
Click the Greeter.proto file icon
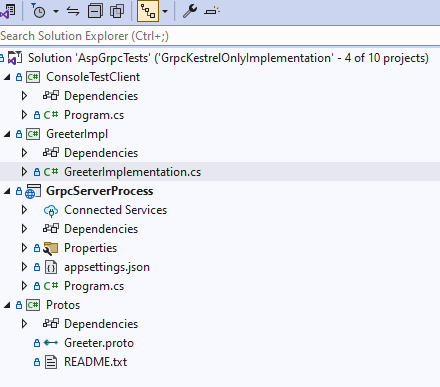pyautogui.click(x=51, y=343)
